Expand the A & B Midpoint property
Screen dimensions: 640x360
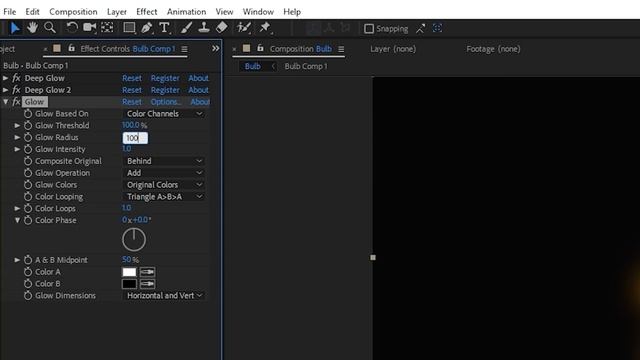pyautogui.click(x=17, y=260)
